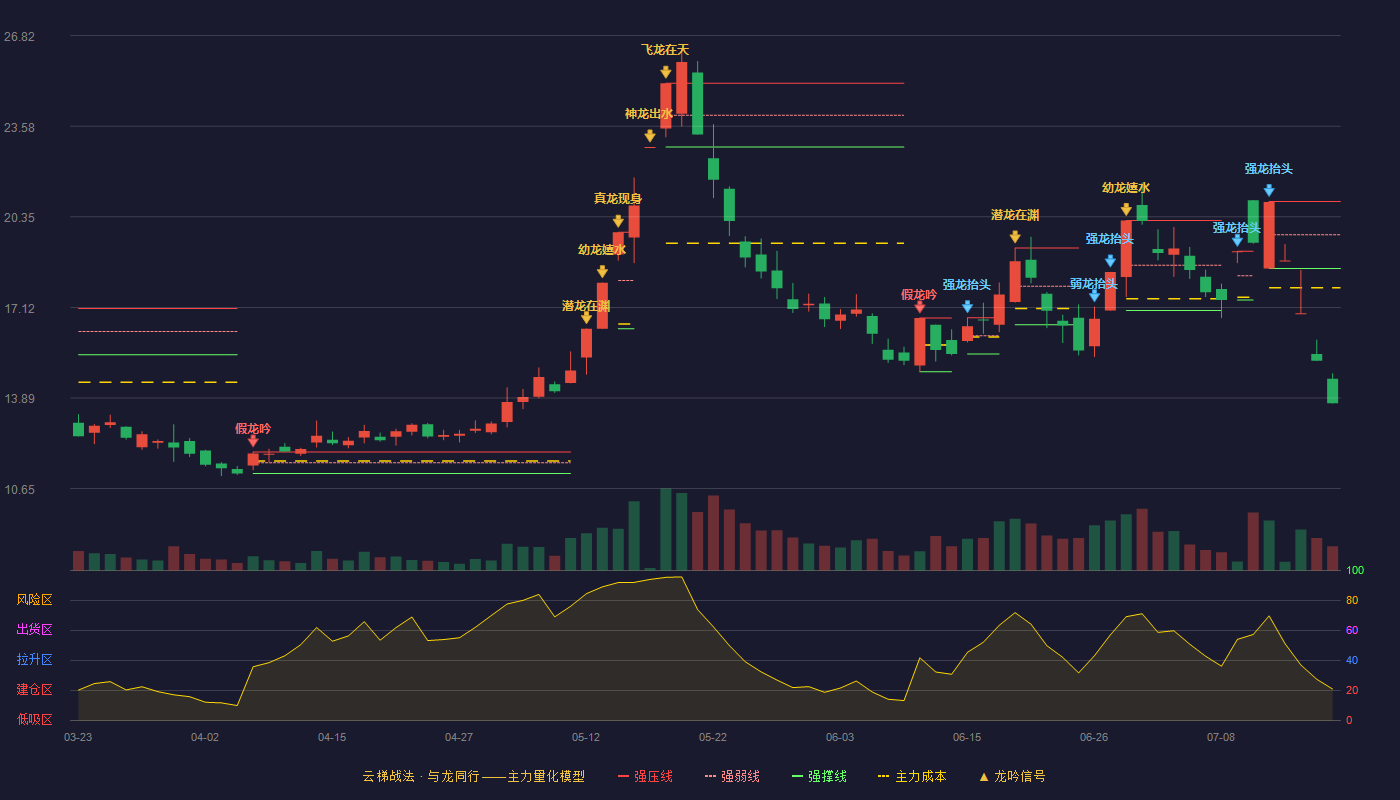Click the 03-23 date label

pos(78,737)
